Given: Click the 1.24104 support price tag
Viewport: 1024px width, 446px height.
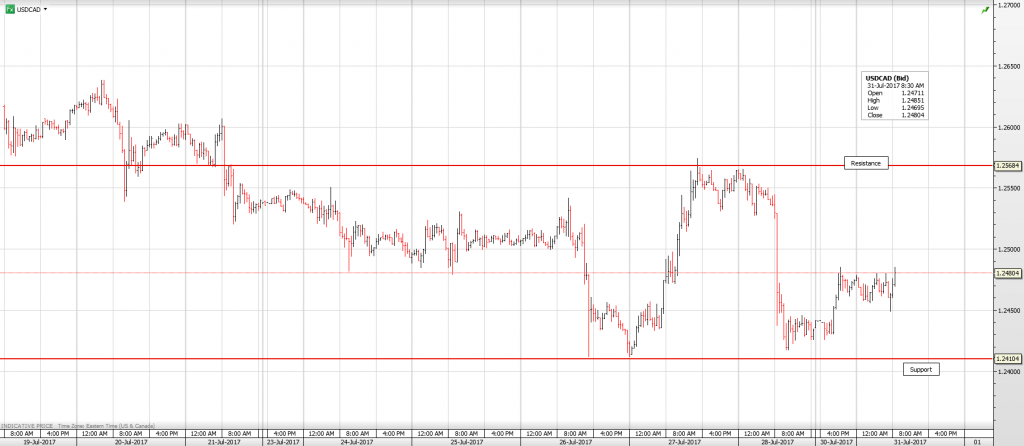Looking at the screenshot, I should (1007, 358).
